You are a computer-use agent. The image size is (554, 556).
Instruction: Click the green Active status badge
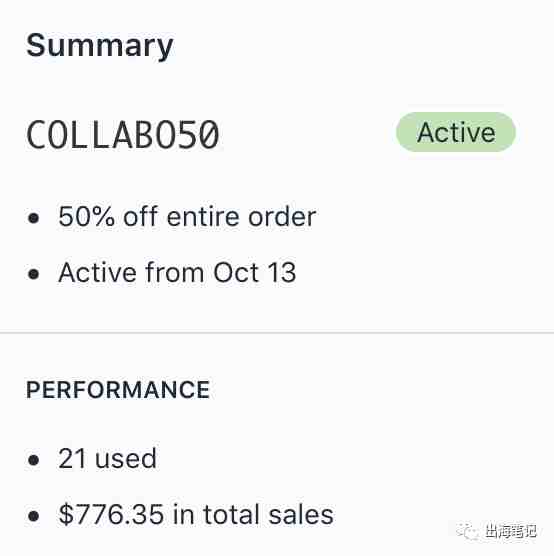[455, 132]
